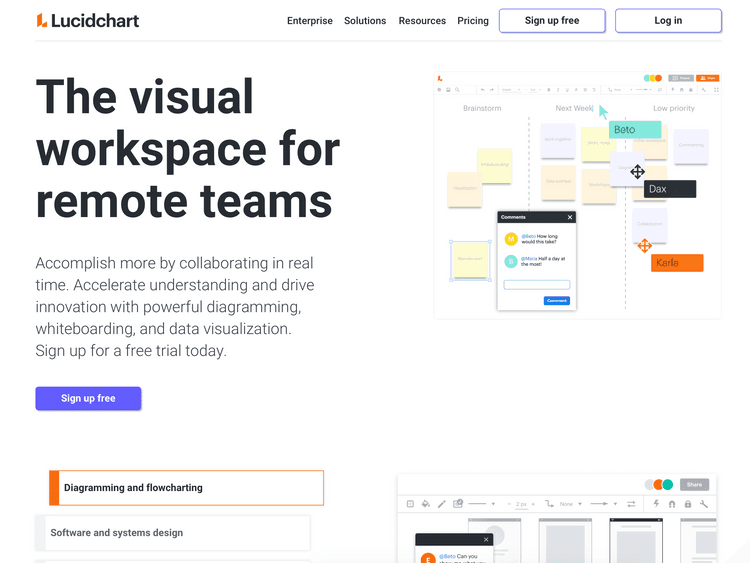Screen dimensions: 750x563
Task: Click the lightning bolt actions icon
Action: [x=656, y=504]
